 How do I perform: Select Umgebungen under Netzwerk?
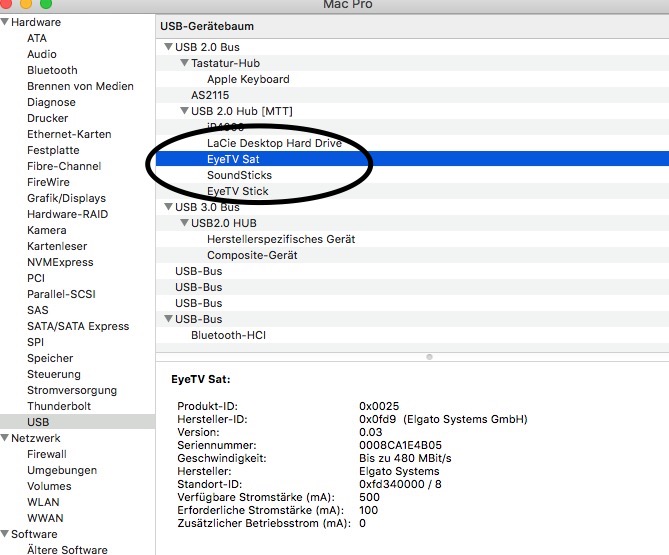tap(62, 470)
